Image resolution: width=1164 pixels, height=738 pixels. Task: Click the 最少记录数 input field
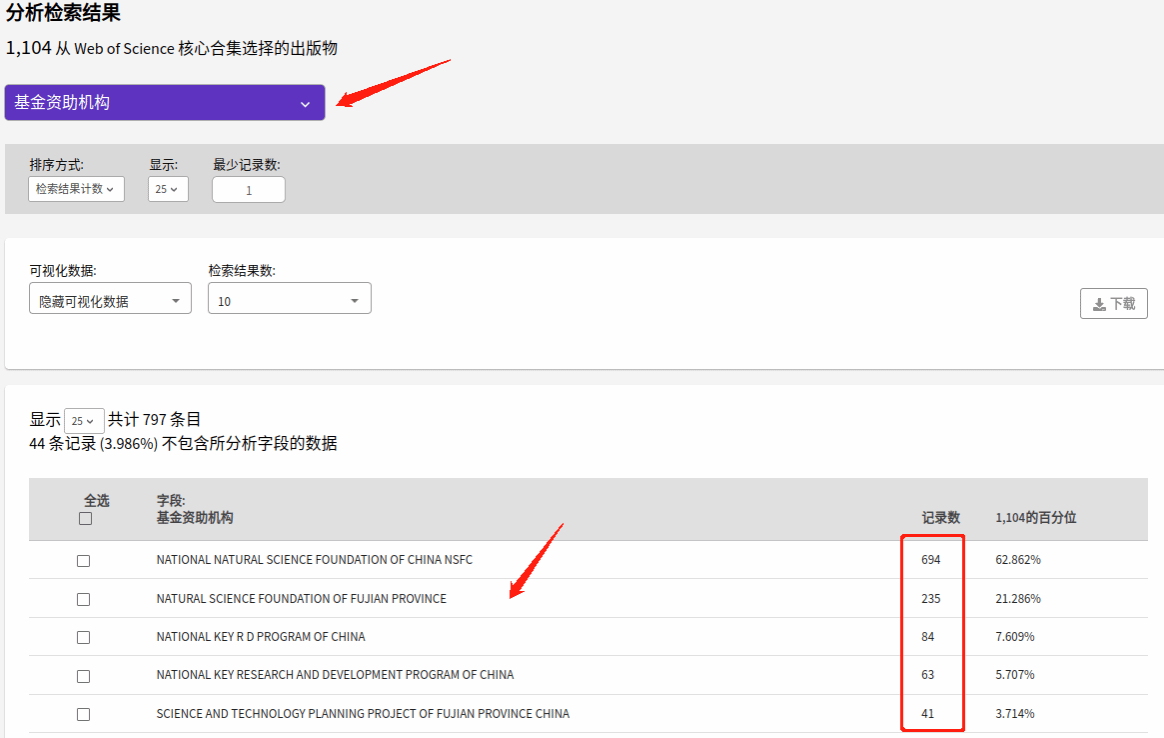click(x=249, y=190)
